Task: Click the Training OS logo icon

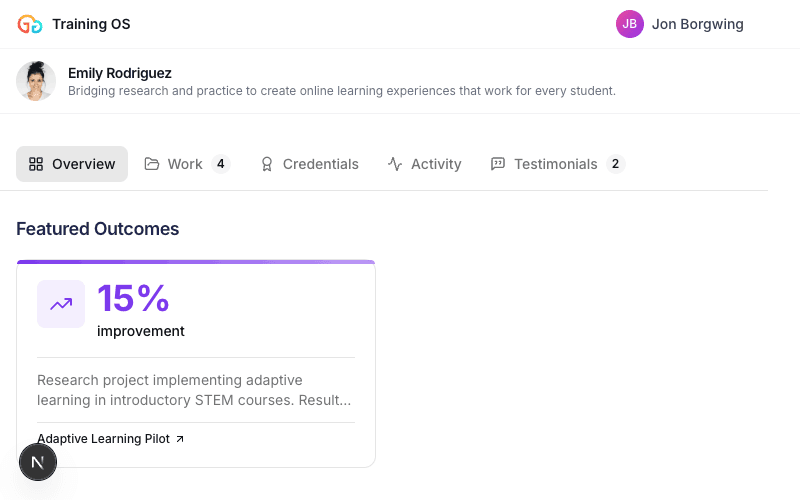Action: 30,24
